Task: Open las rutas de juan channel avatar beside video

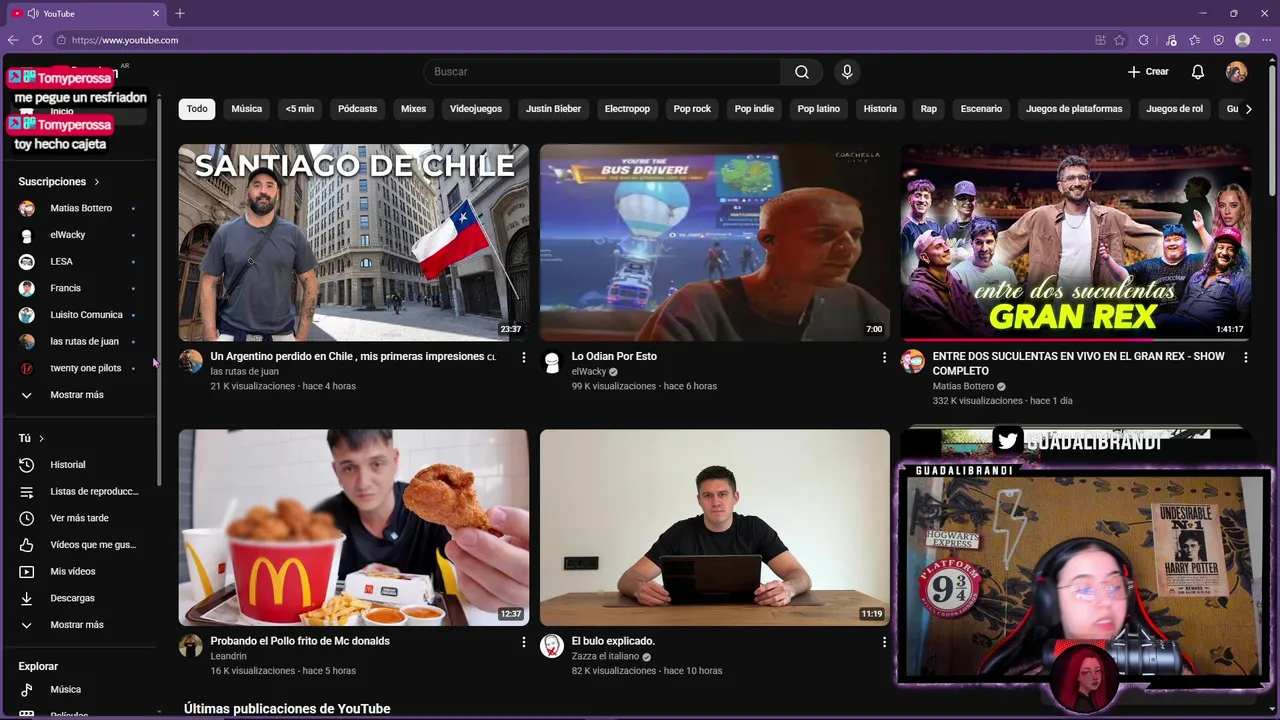Action: pyautogui.click(x=190, y=362)
